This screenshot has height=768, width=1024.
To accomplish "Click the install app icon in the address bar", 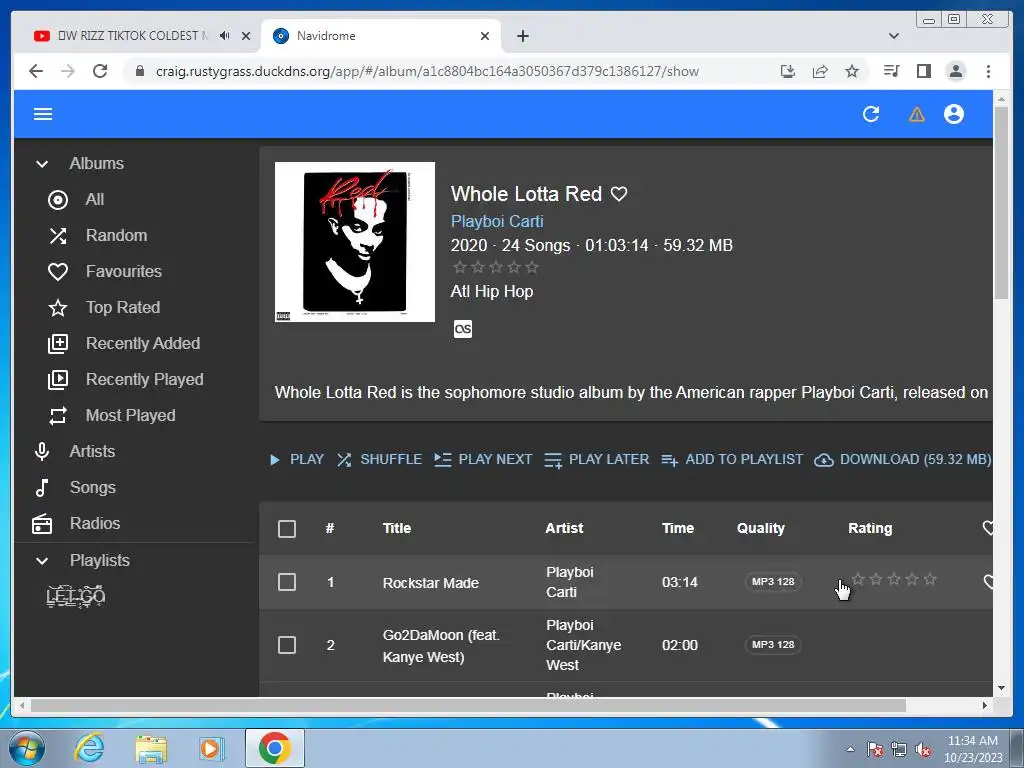I will pyautogui.click(x=788, y=71).
